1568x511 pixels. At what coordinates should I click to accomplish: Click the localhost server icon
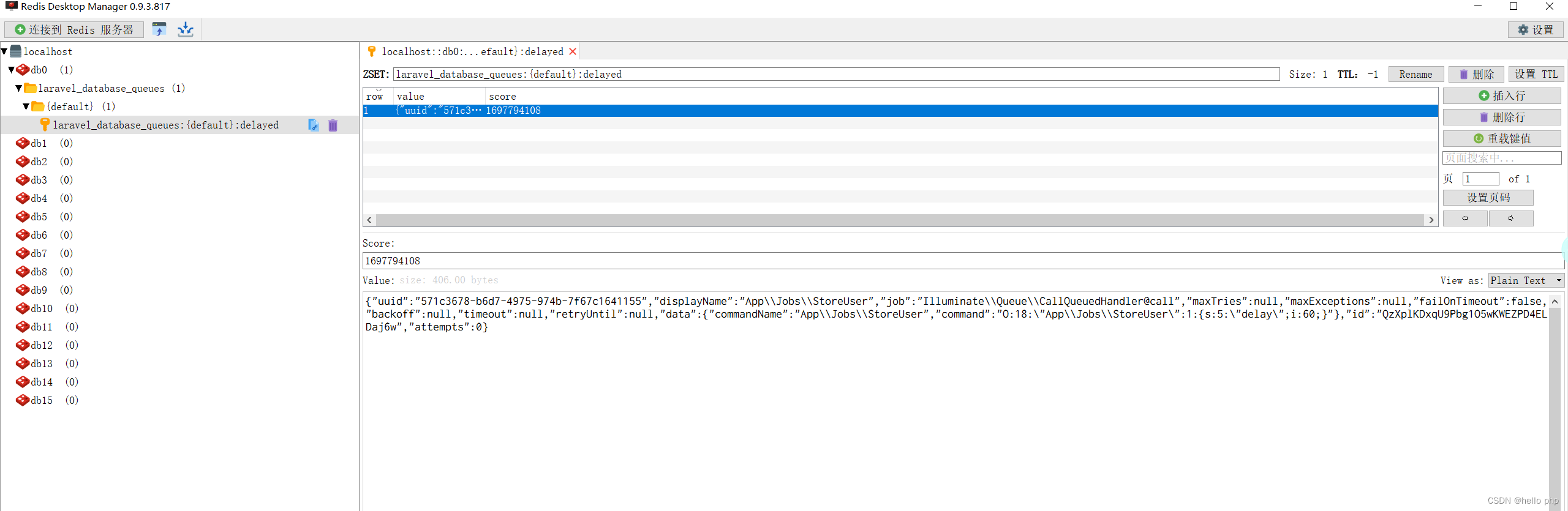click(x=16, y=51)
